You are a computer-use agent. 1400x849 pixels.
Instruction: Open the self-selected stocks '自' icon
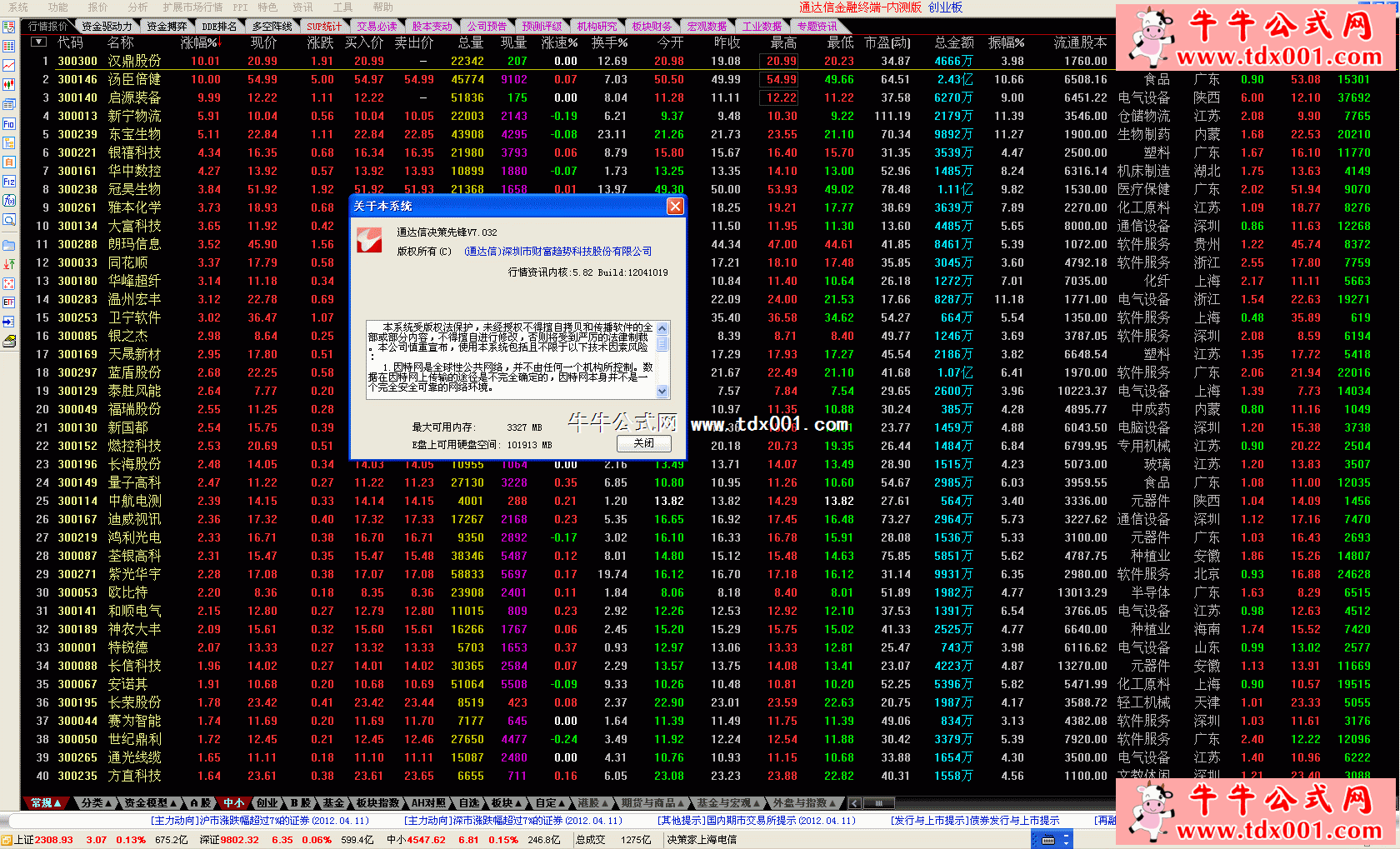click(9, 162)
